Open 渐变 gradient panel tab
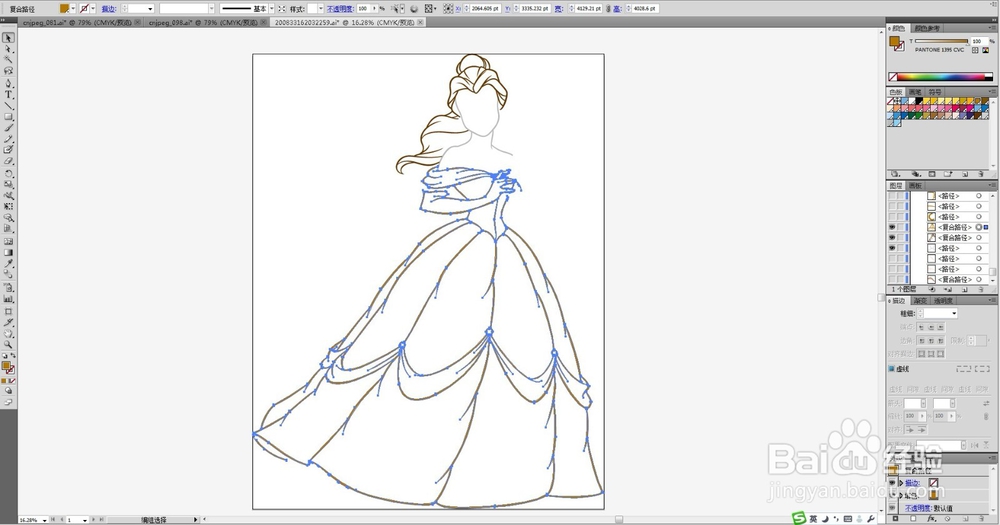This screenshot has height=525, width=1000. [x=920, y=300]
